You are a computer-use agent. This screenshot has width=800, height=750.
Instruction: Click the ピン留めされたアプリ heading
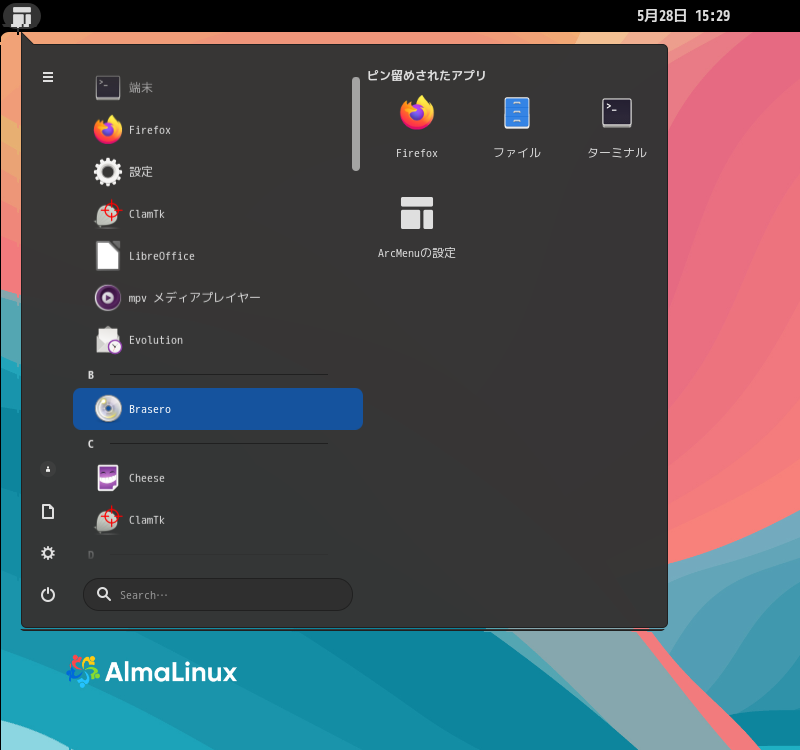(x=427, y=76)
